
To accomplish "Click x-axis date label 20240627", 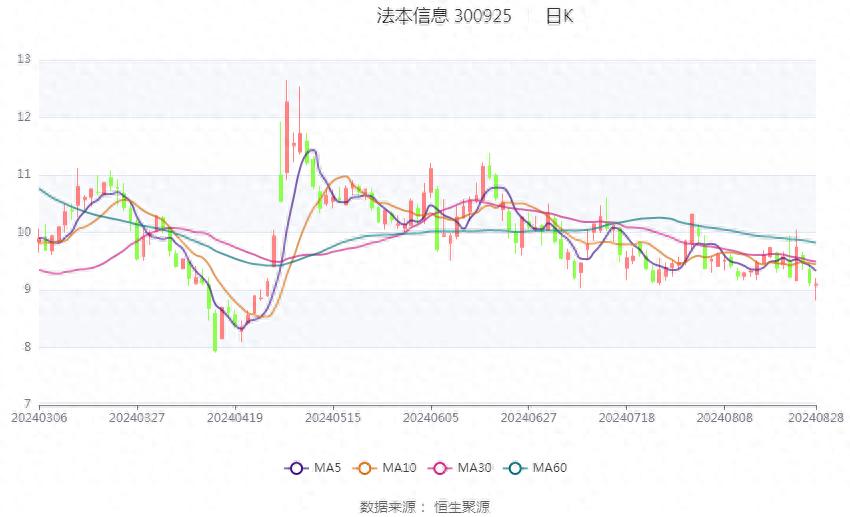I will pyautogui.click(x=529, y=418).
